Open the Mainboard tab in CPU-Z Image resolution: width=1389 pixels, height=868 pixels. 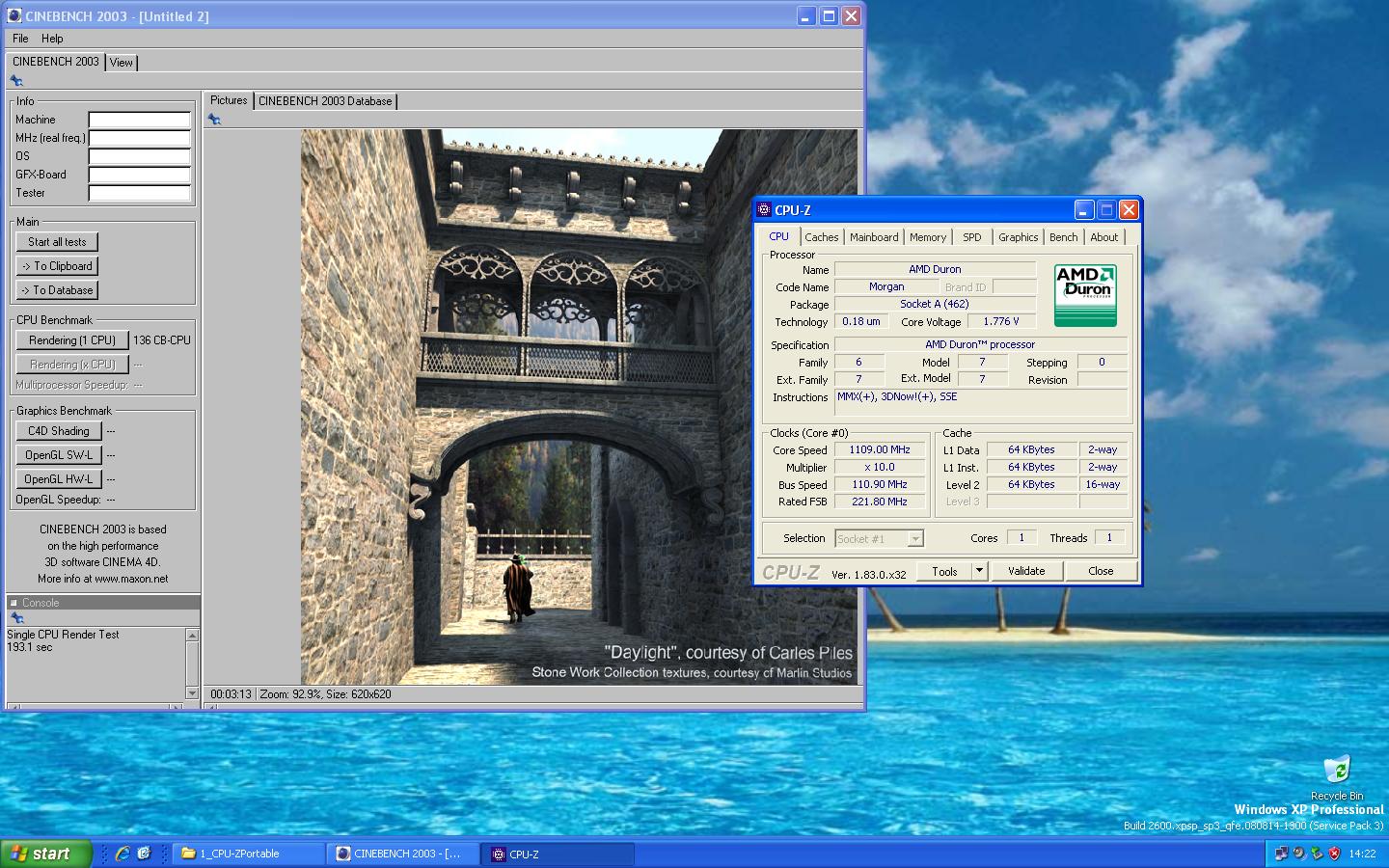tap(874, 237)
